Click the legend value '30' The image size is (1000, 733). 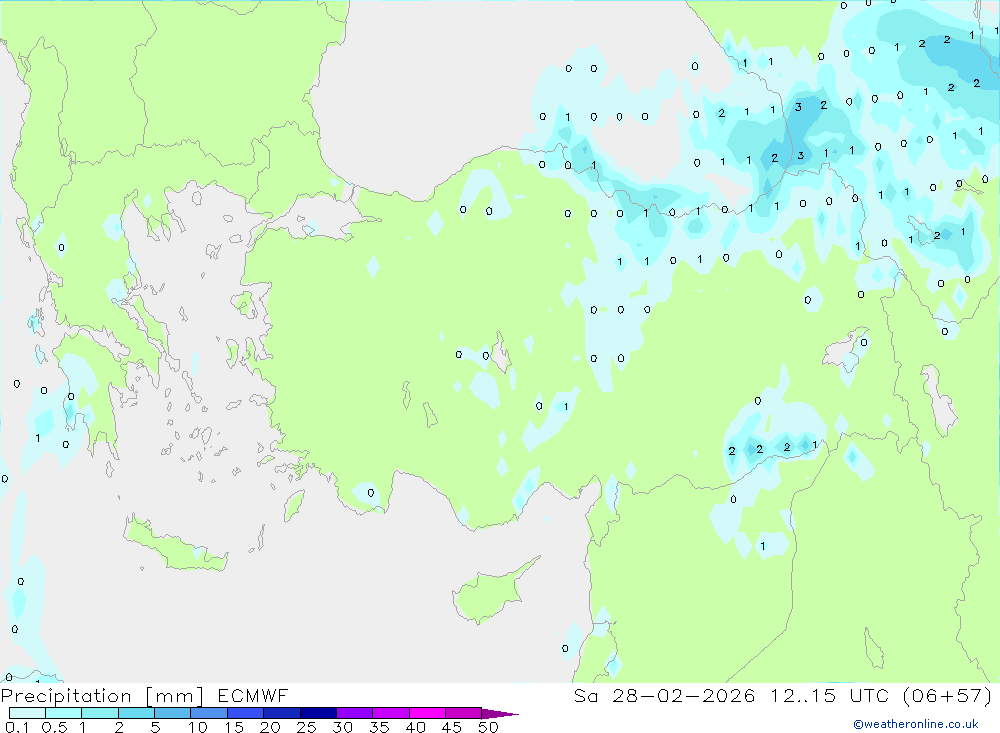pyautogui.click(x=342, y=727)
